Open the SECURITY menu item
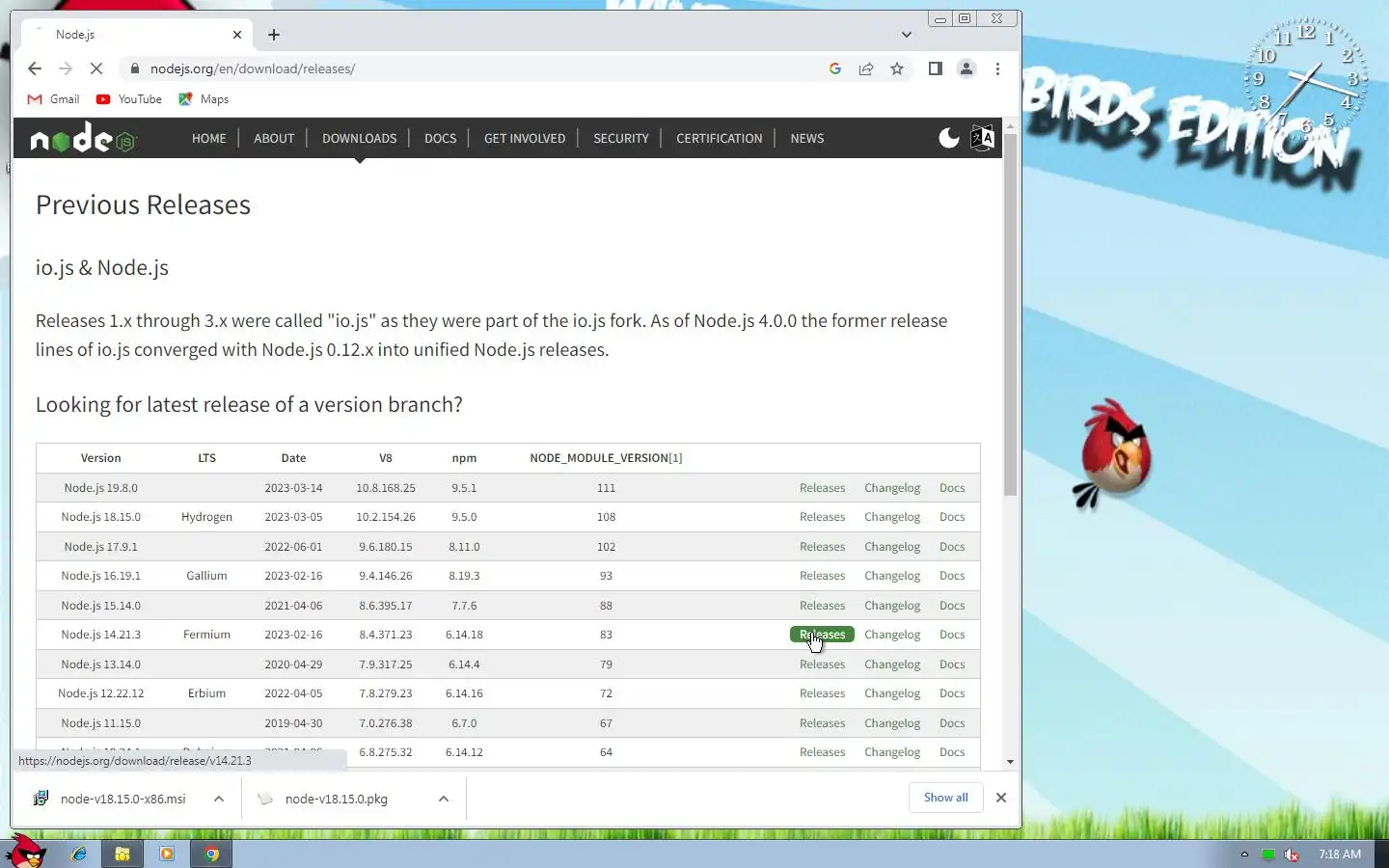 point(621,138)
